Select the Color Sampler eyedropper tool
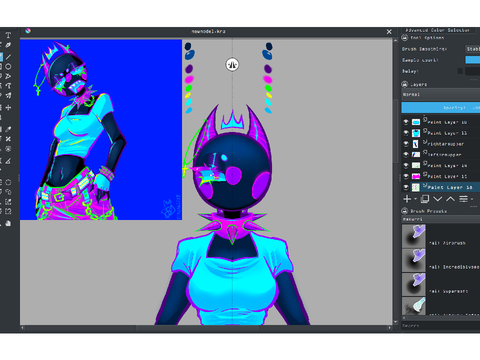The width and height of the screenshot is (480, 360). [8, 129]
